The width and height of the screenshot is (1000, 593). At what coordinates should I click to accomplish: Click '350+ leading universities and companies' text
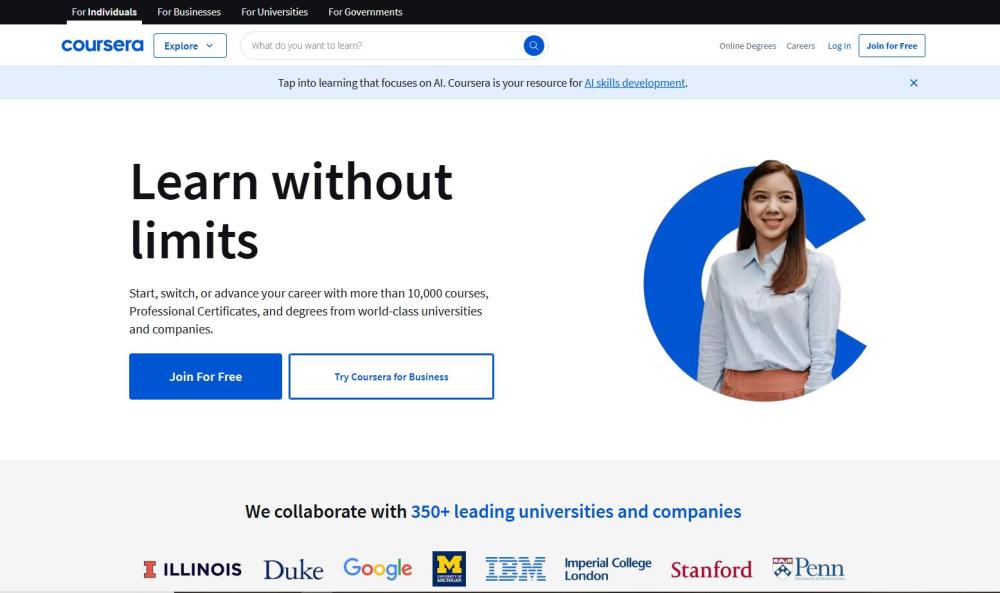[x=576, y=511]
